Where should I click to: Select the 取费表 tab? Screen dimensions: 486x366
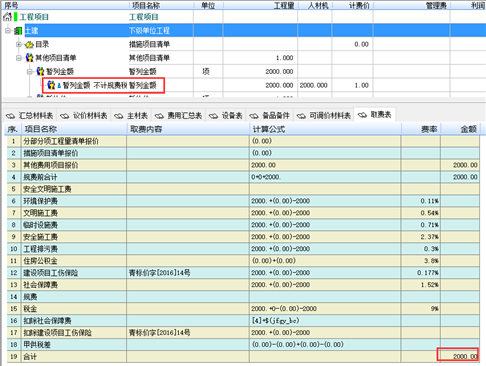pyautogui.click(x=375, y=115)
